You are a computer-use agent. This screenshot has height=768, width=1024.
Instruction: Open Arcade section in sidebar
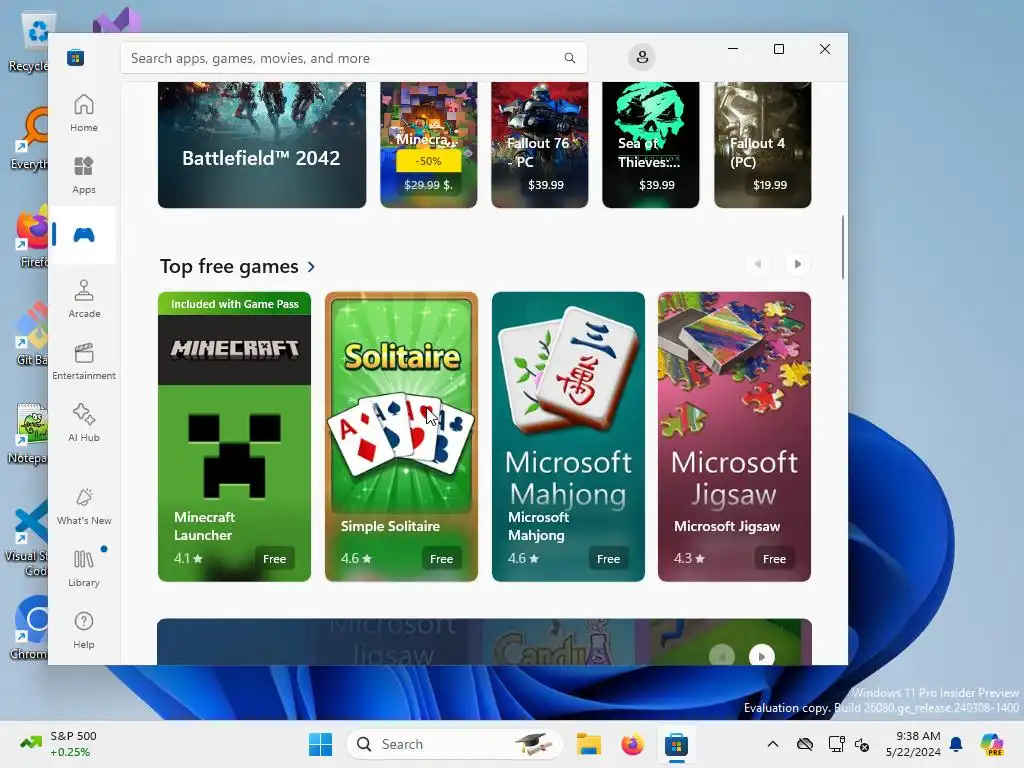[84, 299]
